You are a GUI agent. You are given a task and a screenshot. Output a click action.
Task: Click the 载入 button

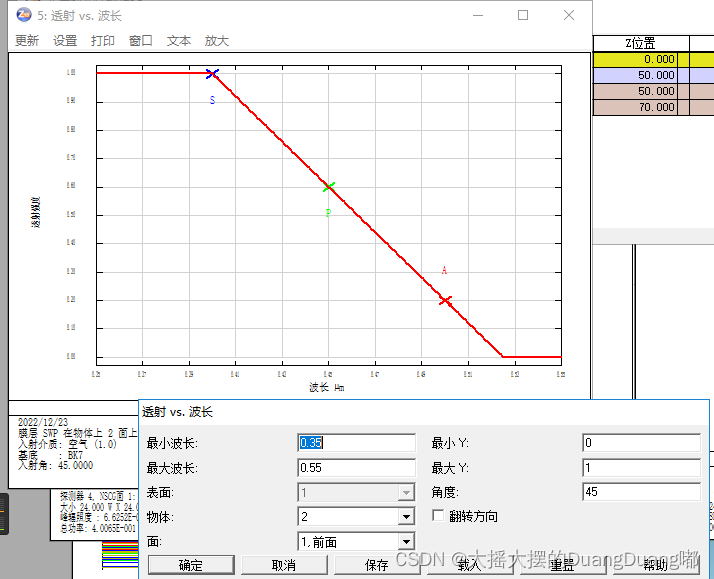coord(470,565)
